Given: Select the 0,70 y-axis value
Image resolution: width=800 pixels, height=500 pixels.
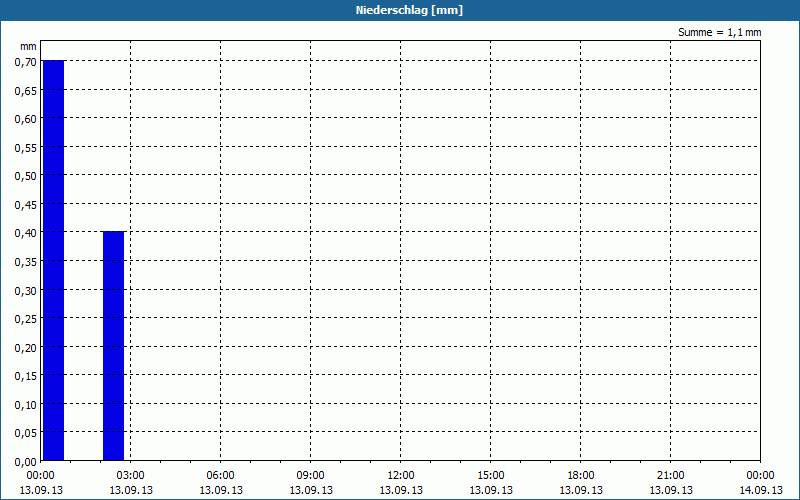Looking at the screenshot, I should click(x=26, y=62).
